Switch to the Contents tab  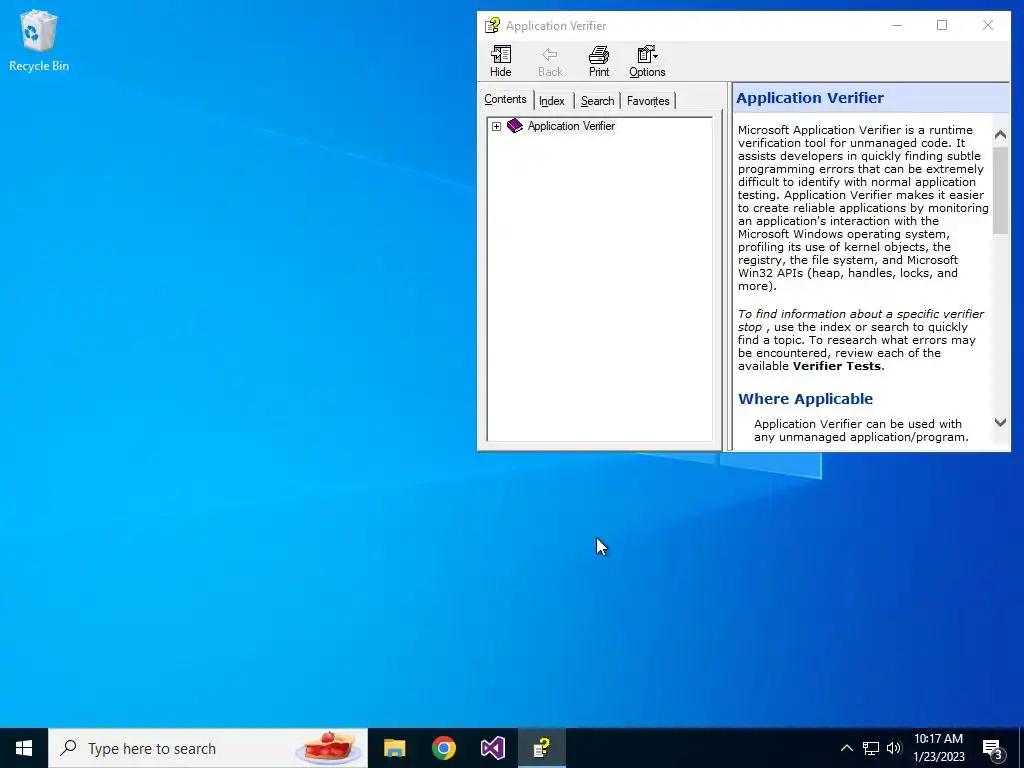(x=505, y=99)
